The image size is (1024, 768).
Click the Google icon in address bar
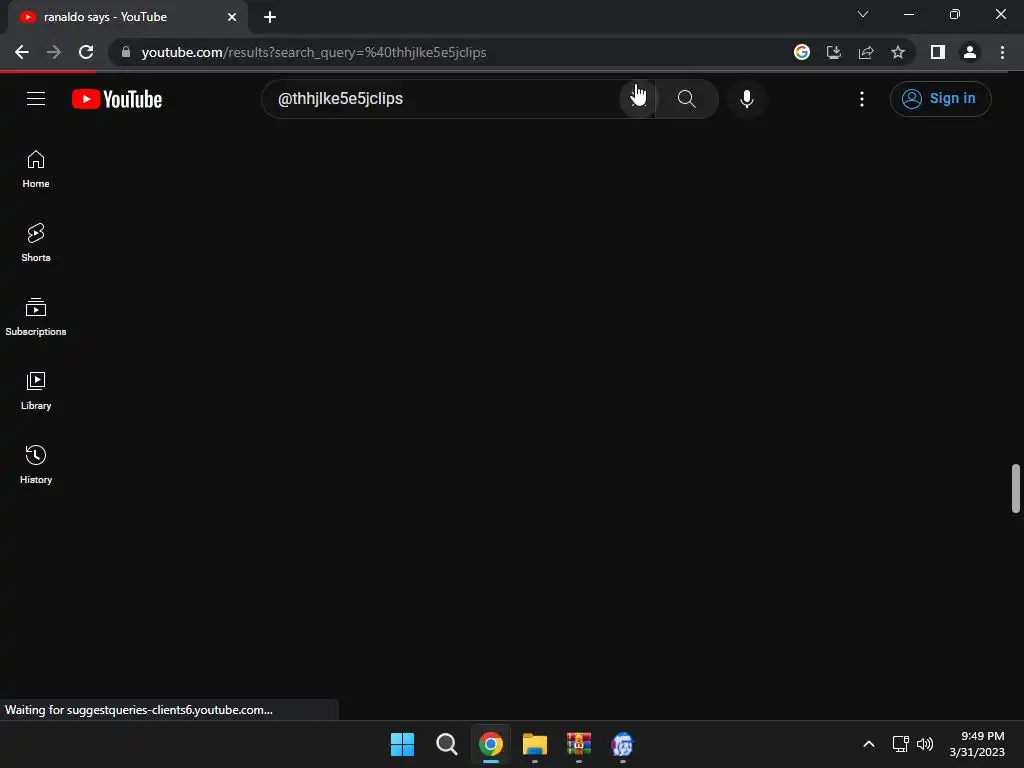(x=802, y=52)
